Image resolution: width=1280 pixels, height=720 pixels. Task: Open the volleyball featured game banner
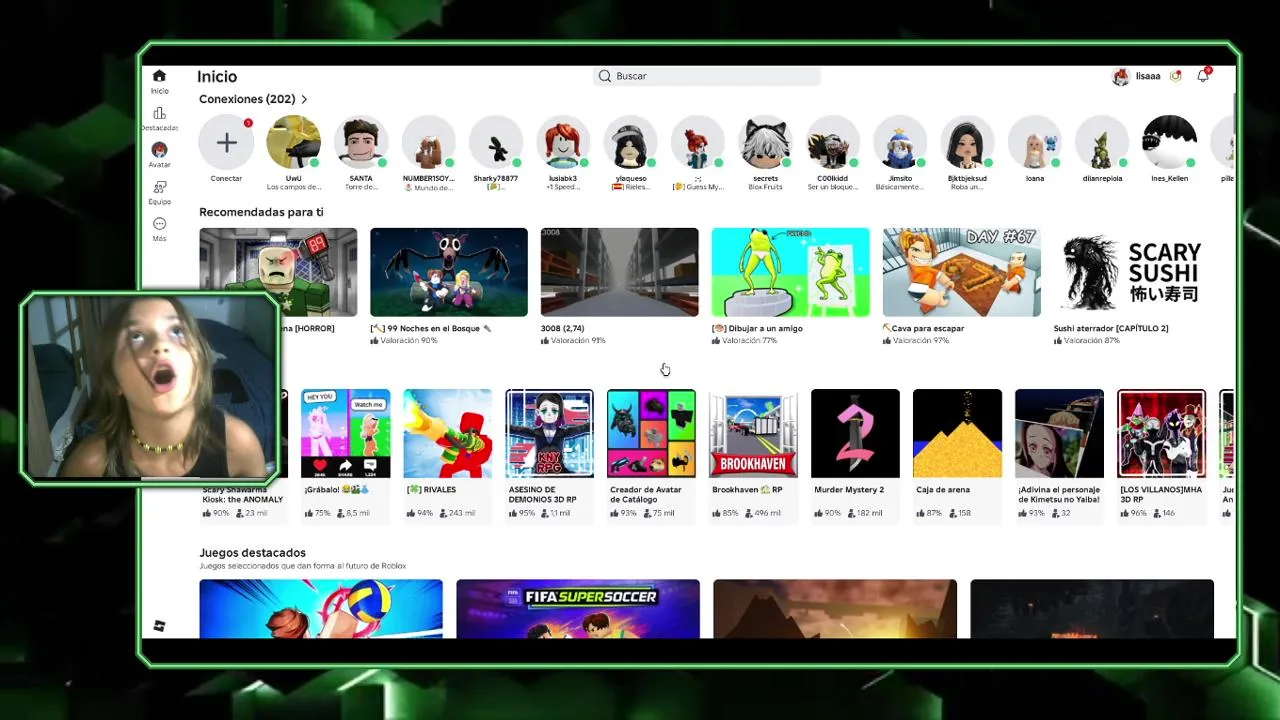click(x=321, y=608)
